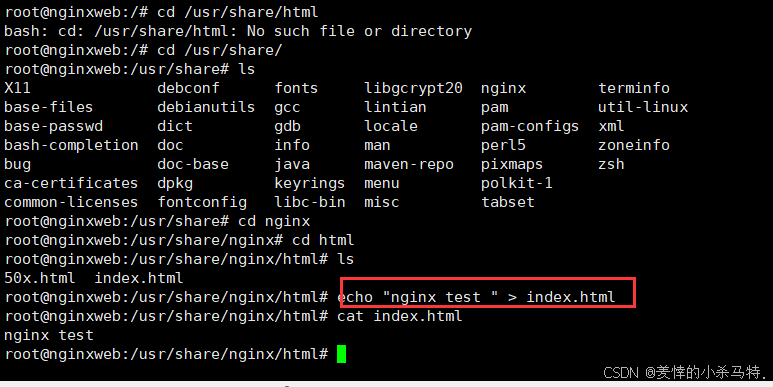This screenshot has width=773, height=387.
Task: Click the 'No such file or directory' error line
Action: [x=238, y=32]
